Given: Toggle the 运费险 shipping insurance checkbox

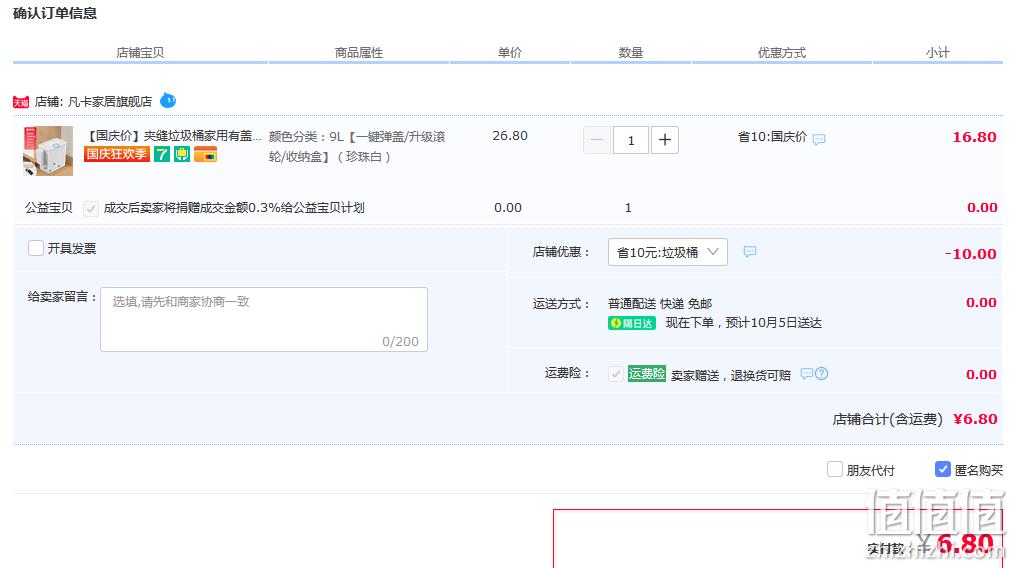Looking at the screenshot, I should (616, 374).
